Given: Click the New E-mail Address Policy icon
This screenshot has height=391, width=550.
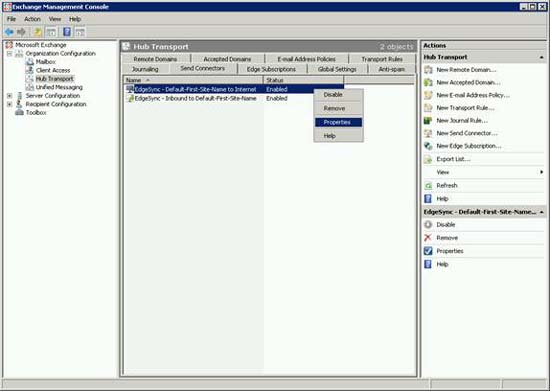Looking at the screenshot, I should click(428, 95).
